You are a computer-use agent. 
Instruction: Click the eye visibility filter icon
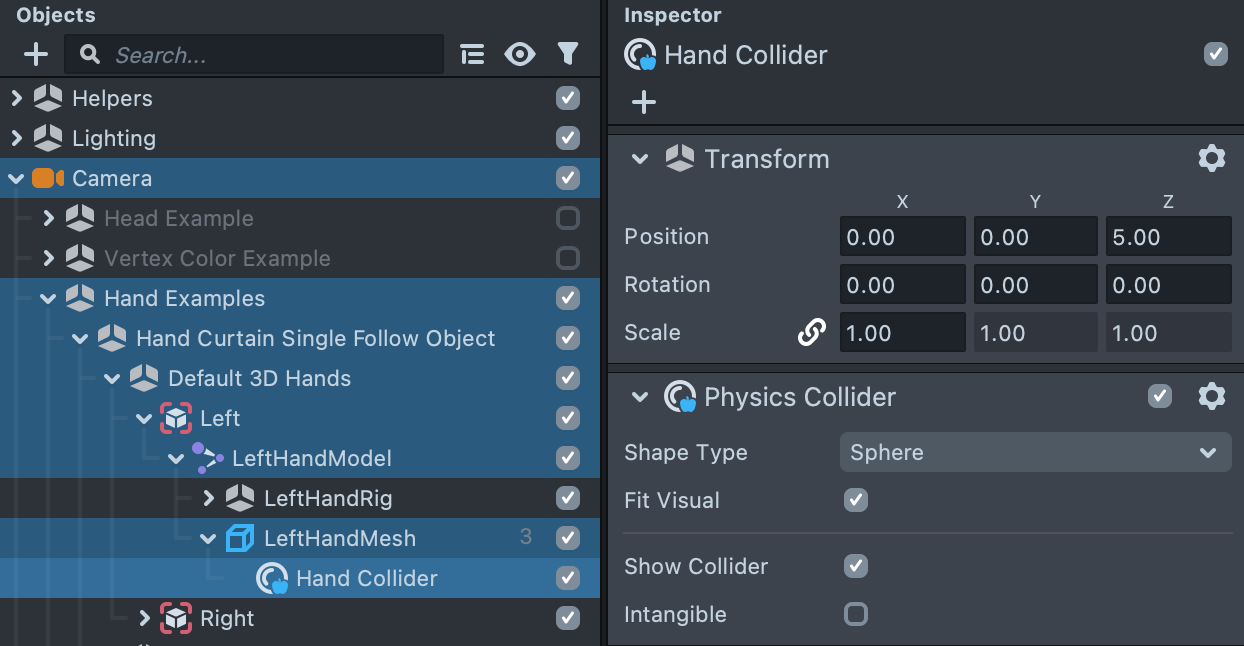[520, 54]
